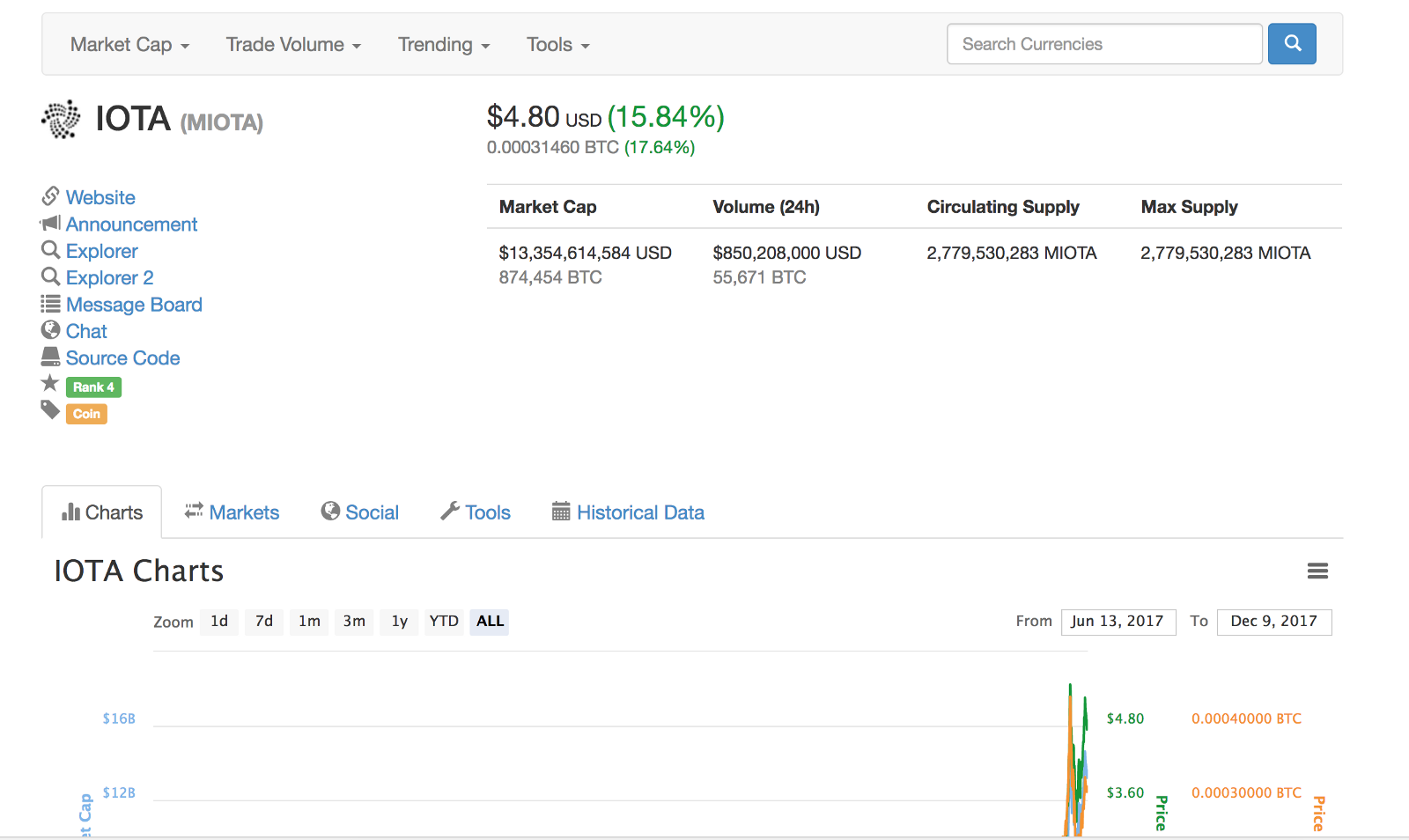The image size is (1409, 840).
Task: Click the drive icon beside Source Code
Action: point(51,357)
